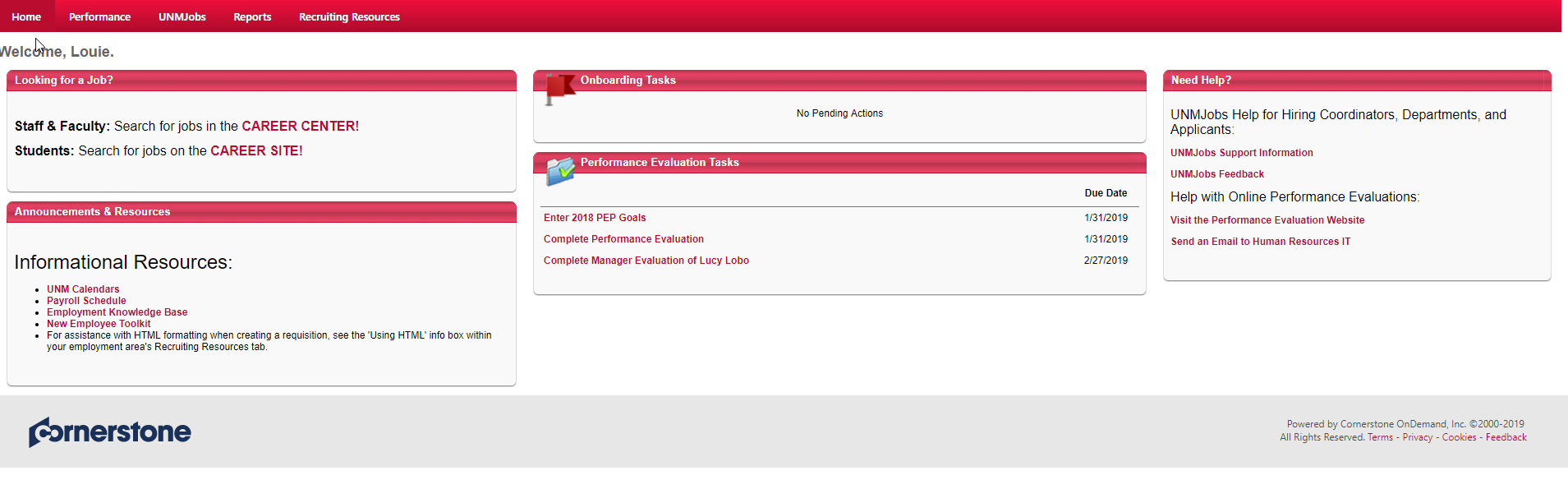Open the Performance menu
Screen dimensions: 1568x480
(x=99, y=16)
